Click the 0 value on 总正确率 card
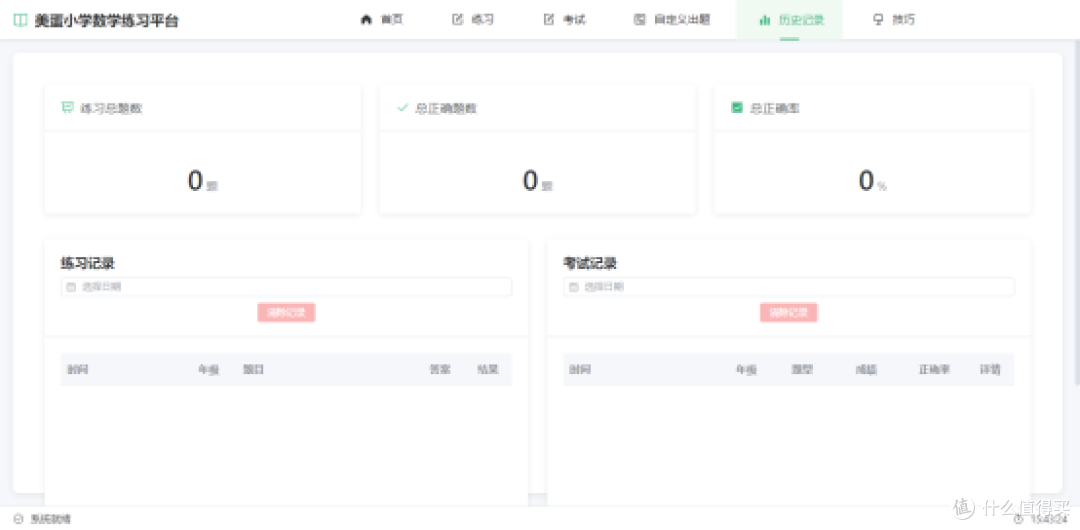The height and width of the screenshot is (530, 1080). (x=866, y=181)
